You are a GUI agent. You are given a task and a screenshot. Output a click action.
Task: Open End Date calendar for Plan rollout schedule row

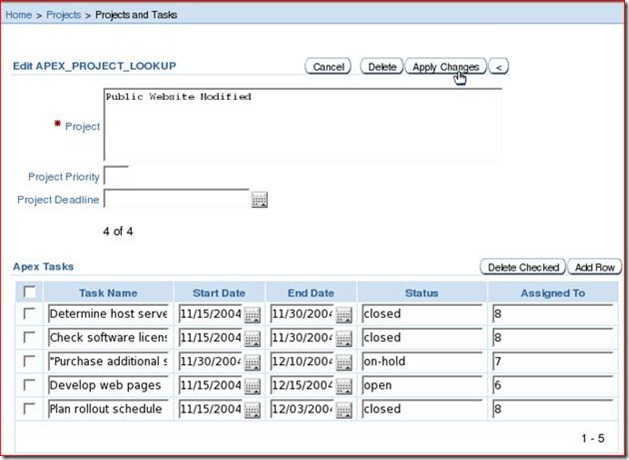tap(344, 410)
